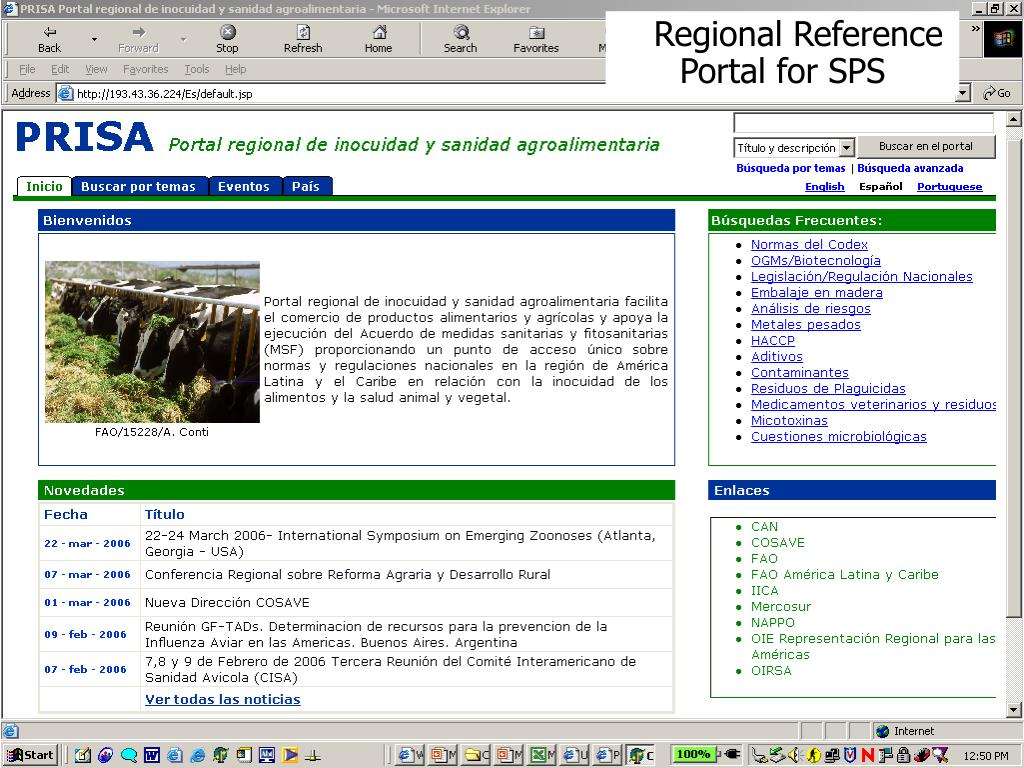Open the COSAVE link under Enlaces
Image resolution: width=1024 pixels, height=768 pixels.
[778, 543]
